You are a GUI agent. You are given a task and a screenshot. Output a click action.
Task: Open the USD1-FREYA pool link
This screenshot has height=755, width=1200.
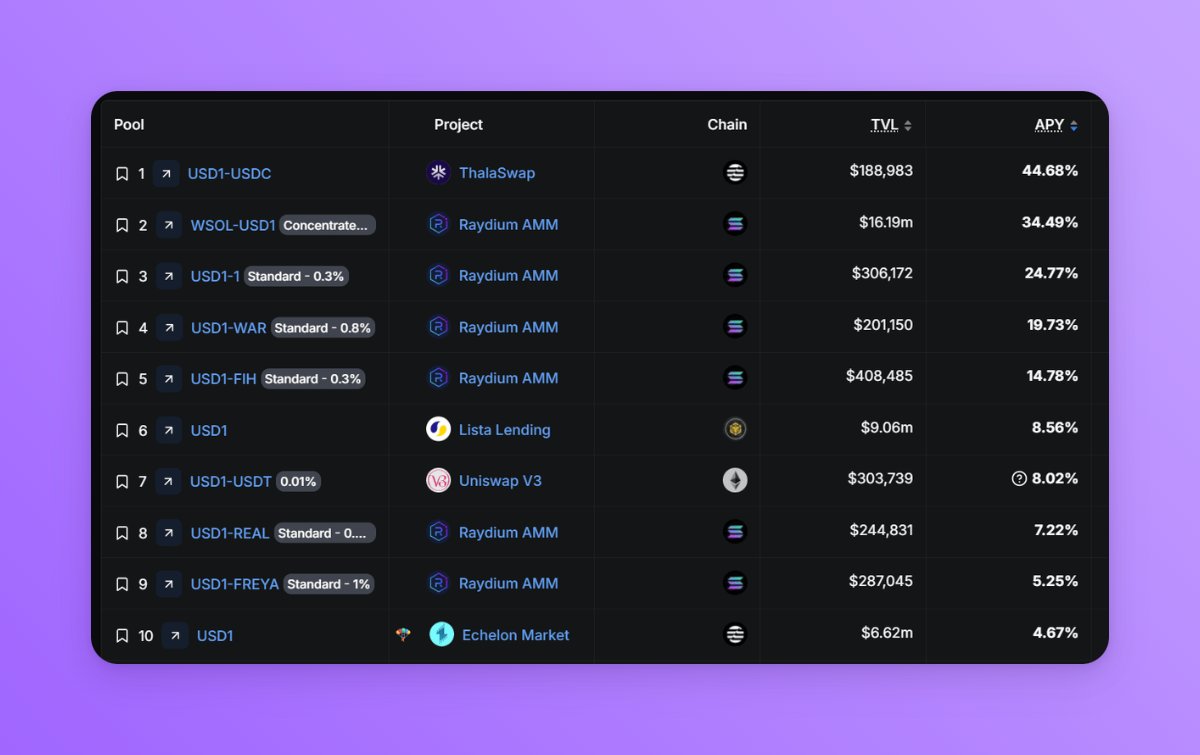click(x=235, y=584)
